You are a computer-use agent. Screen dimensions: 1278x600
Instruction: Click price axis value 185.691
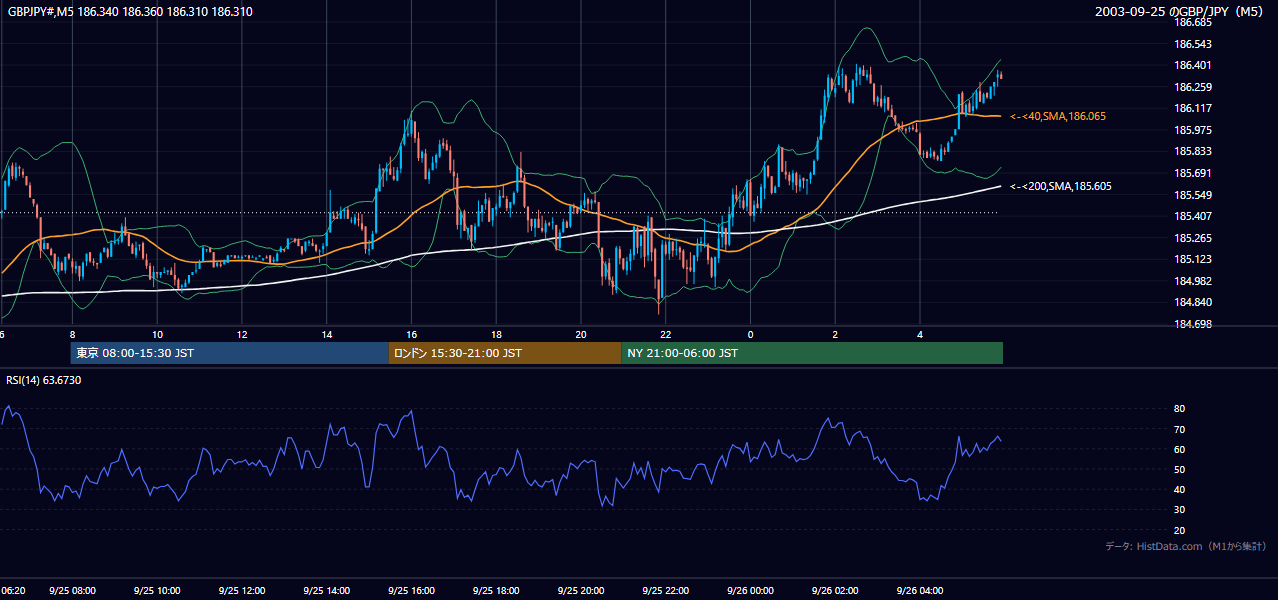coord(1193,173)
